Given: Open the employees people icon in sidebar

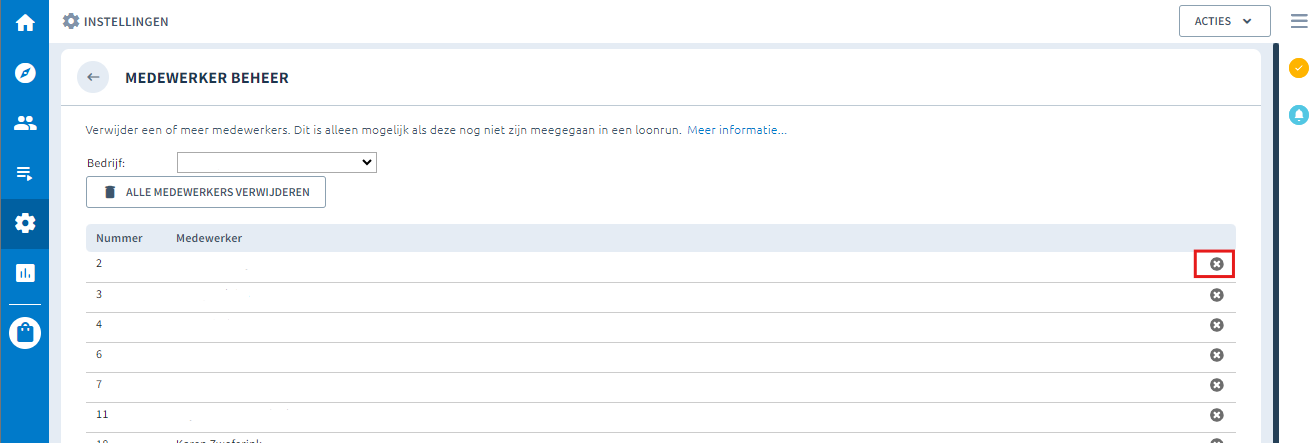Looking at the screenshot, I should coord(25,124).
